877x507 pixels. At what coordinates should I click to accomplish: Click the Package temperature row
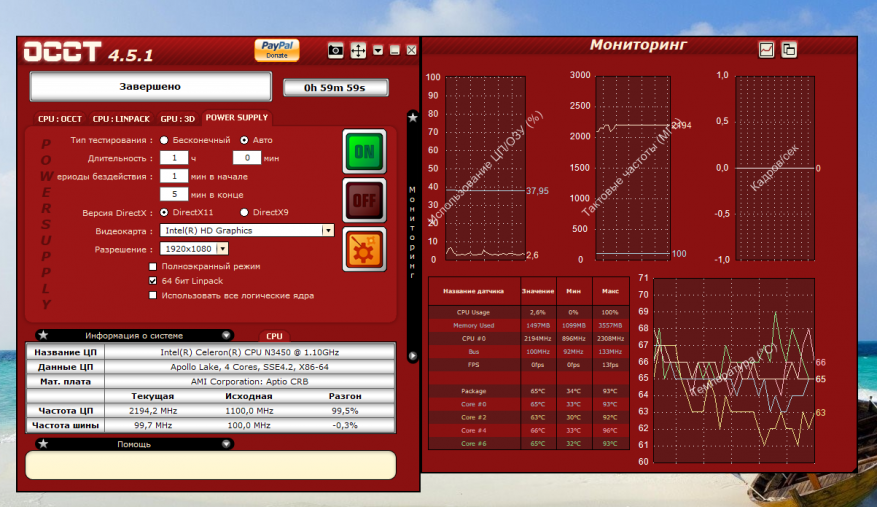(529, 391)
